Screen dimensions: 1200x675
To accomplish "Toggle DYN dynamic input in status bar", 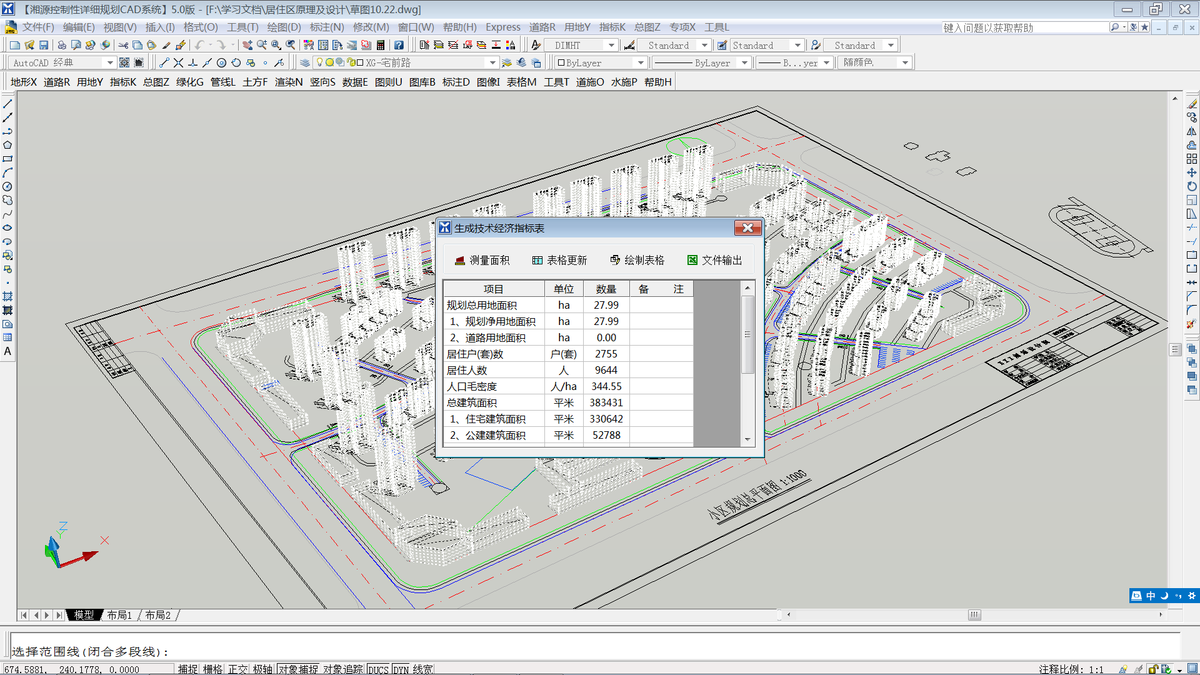I will tap(400, 669).
